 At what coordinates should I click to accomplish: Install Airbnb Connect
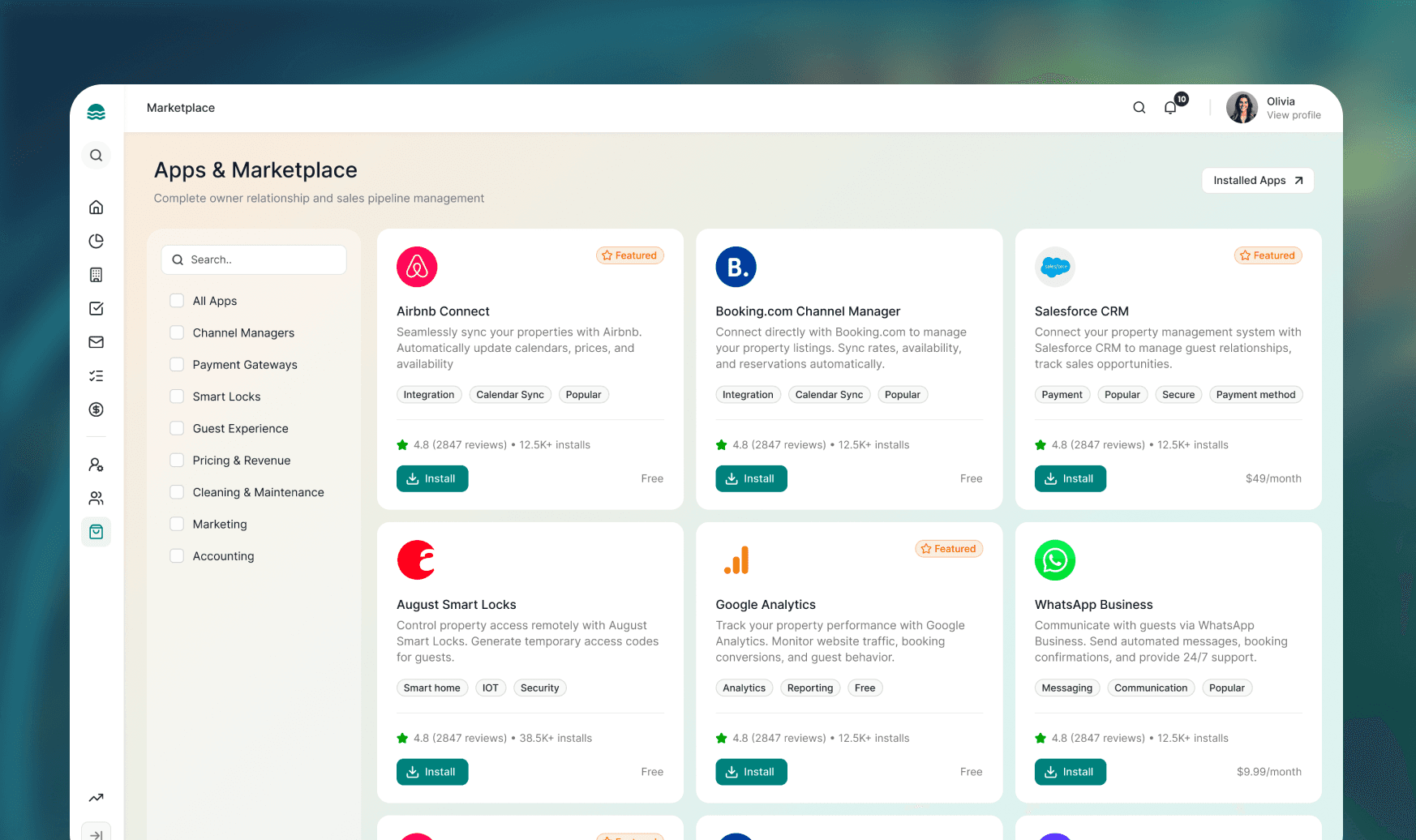432,478
